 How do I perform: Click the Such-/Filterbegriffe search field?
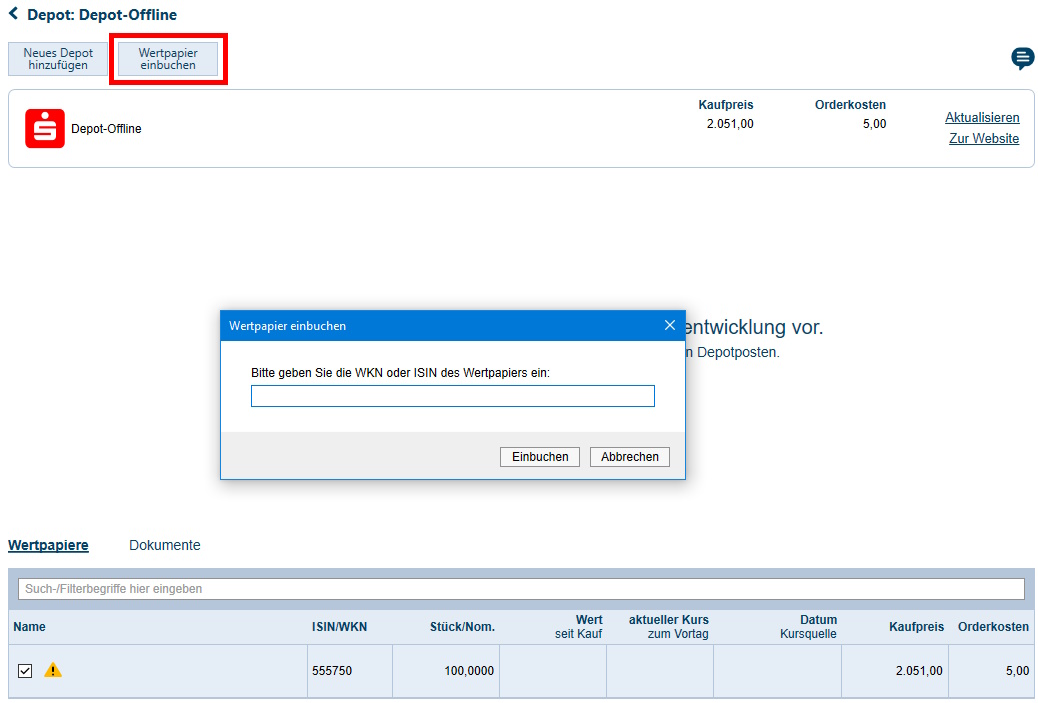coord(520,589)
